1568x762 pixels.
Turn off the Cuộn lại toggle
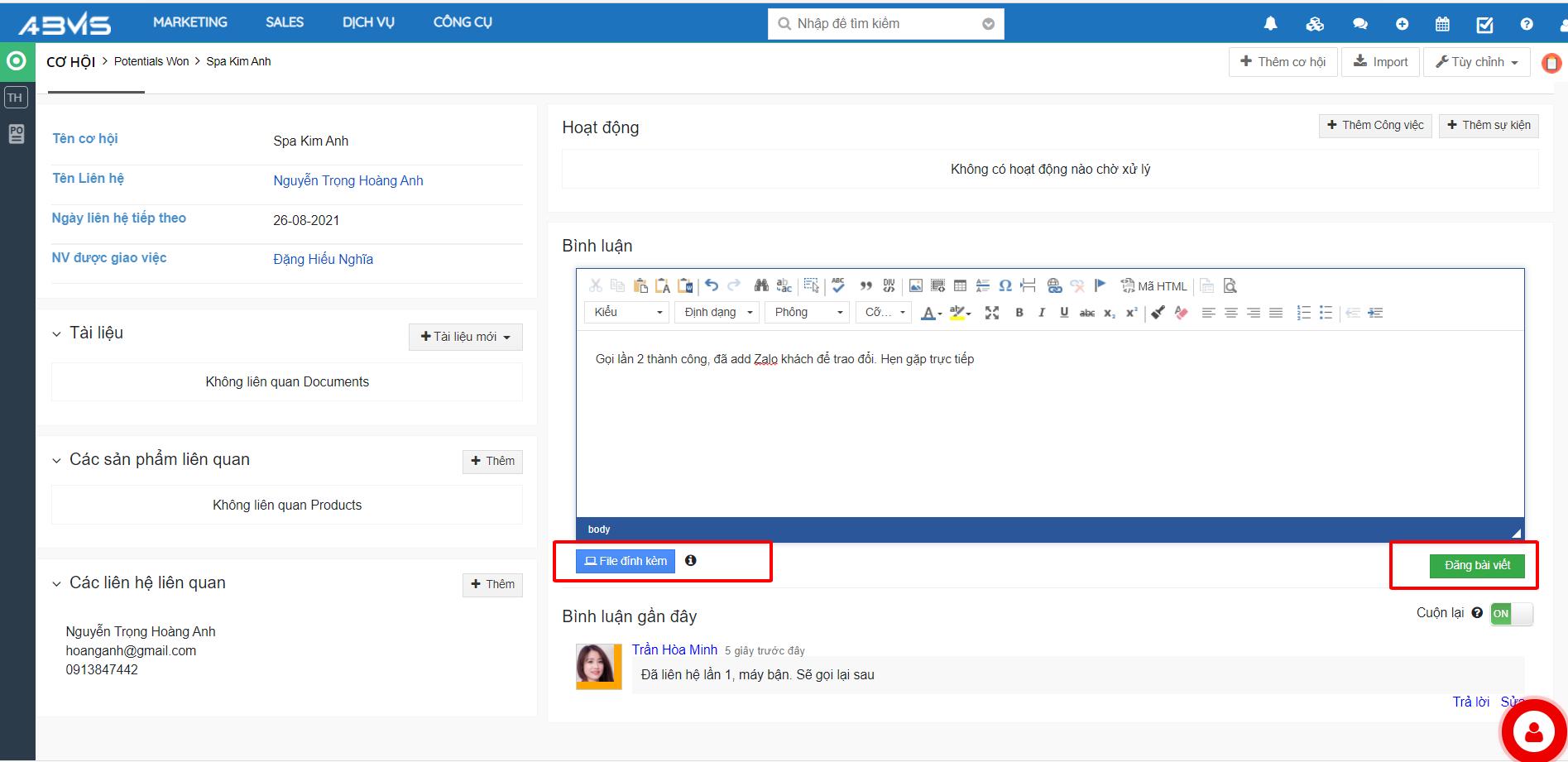1511,614
